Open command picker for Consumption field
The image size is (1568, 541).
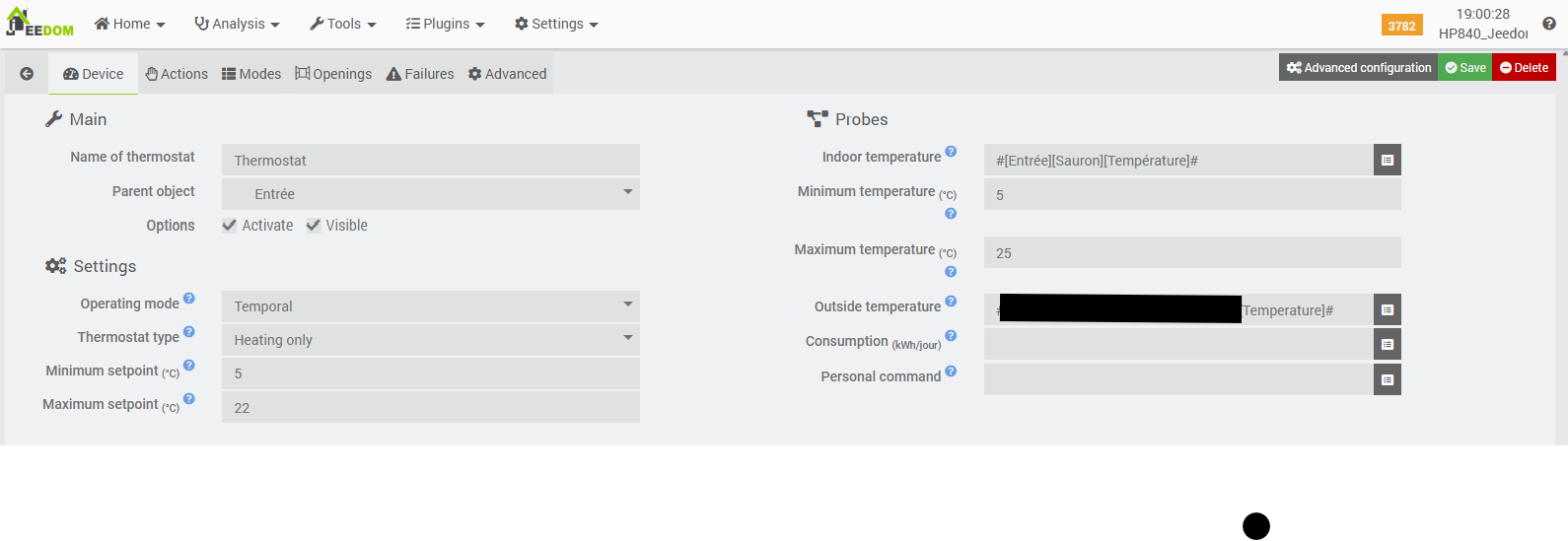[x=1387, y=344]
